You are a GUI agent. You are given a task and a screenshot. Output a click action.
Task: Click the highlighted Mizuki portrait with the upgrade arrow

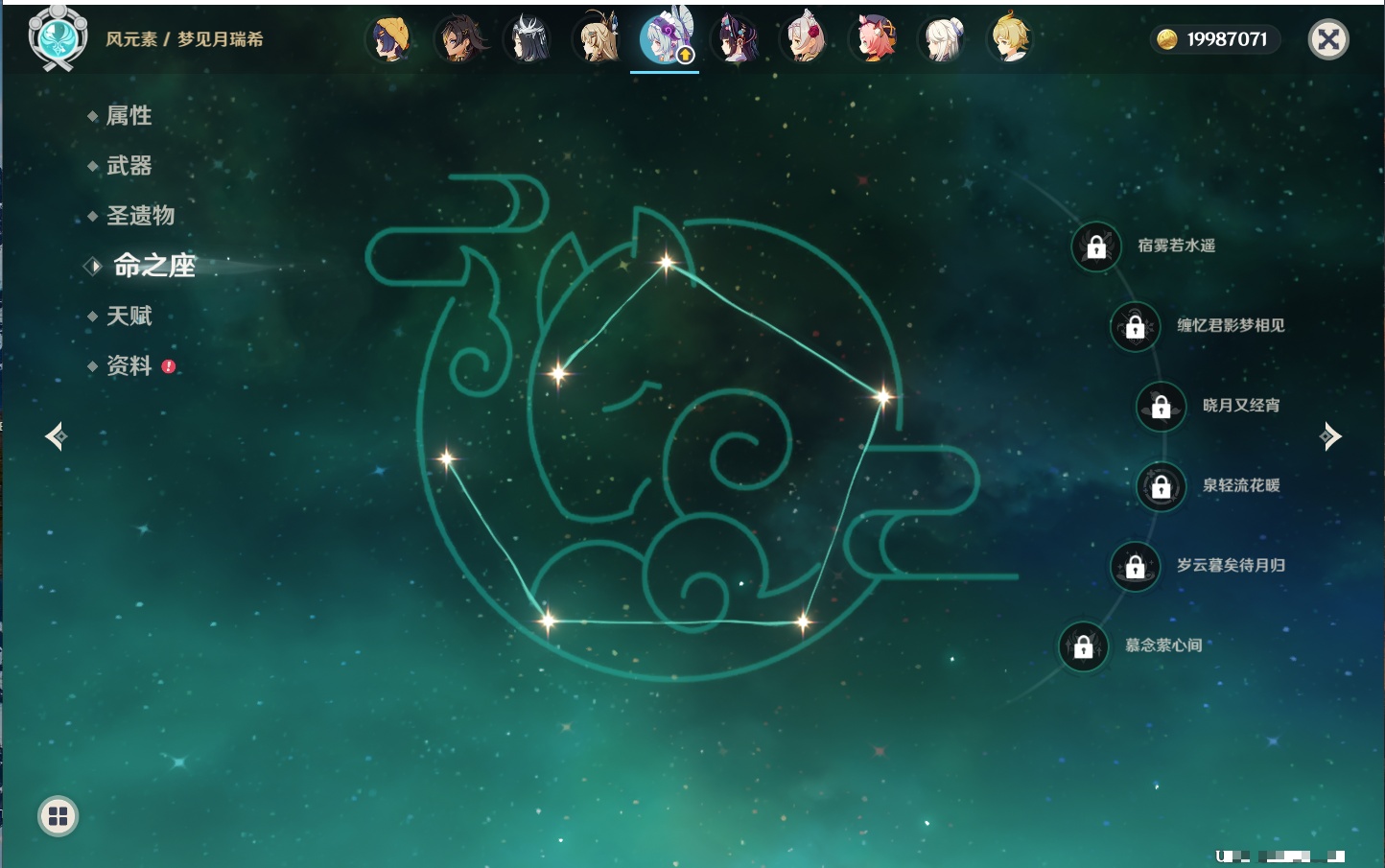point(667,39)
